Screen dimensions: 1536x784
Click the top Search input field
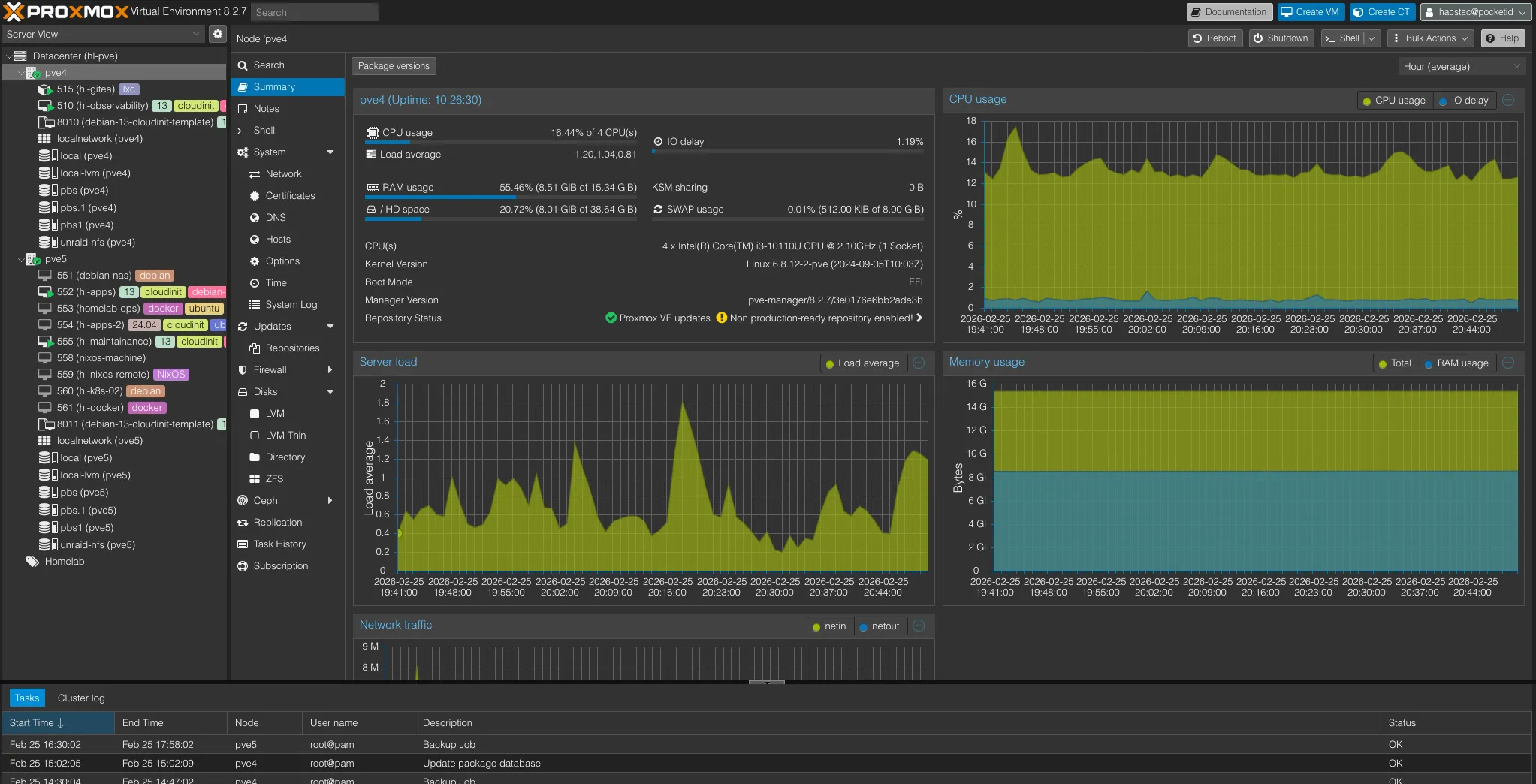point(314,12)
